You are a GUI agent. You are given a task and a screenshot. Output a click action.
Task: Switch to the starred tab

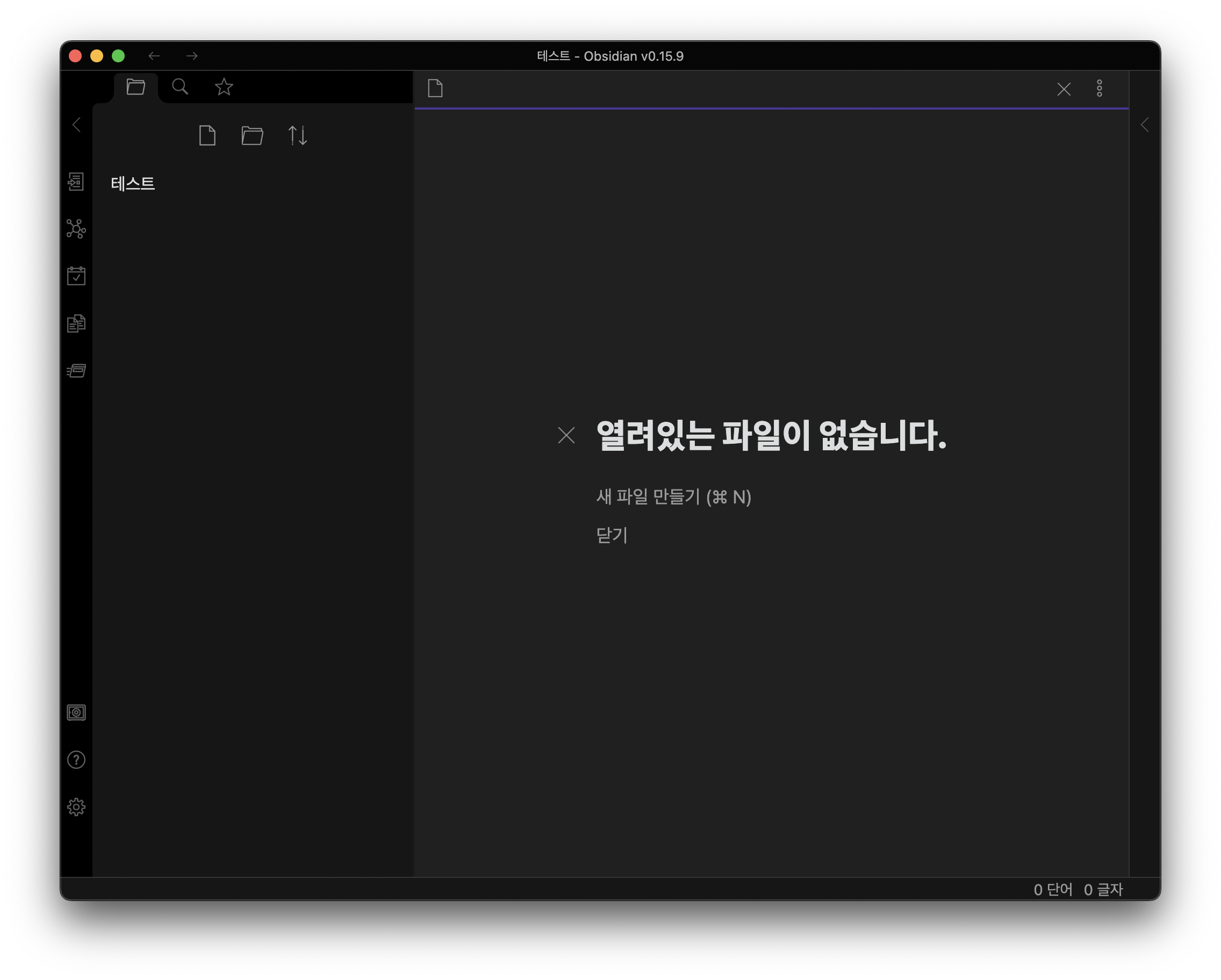[x=224, y=87]
